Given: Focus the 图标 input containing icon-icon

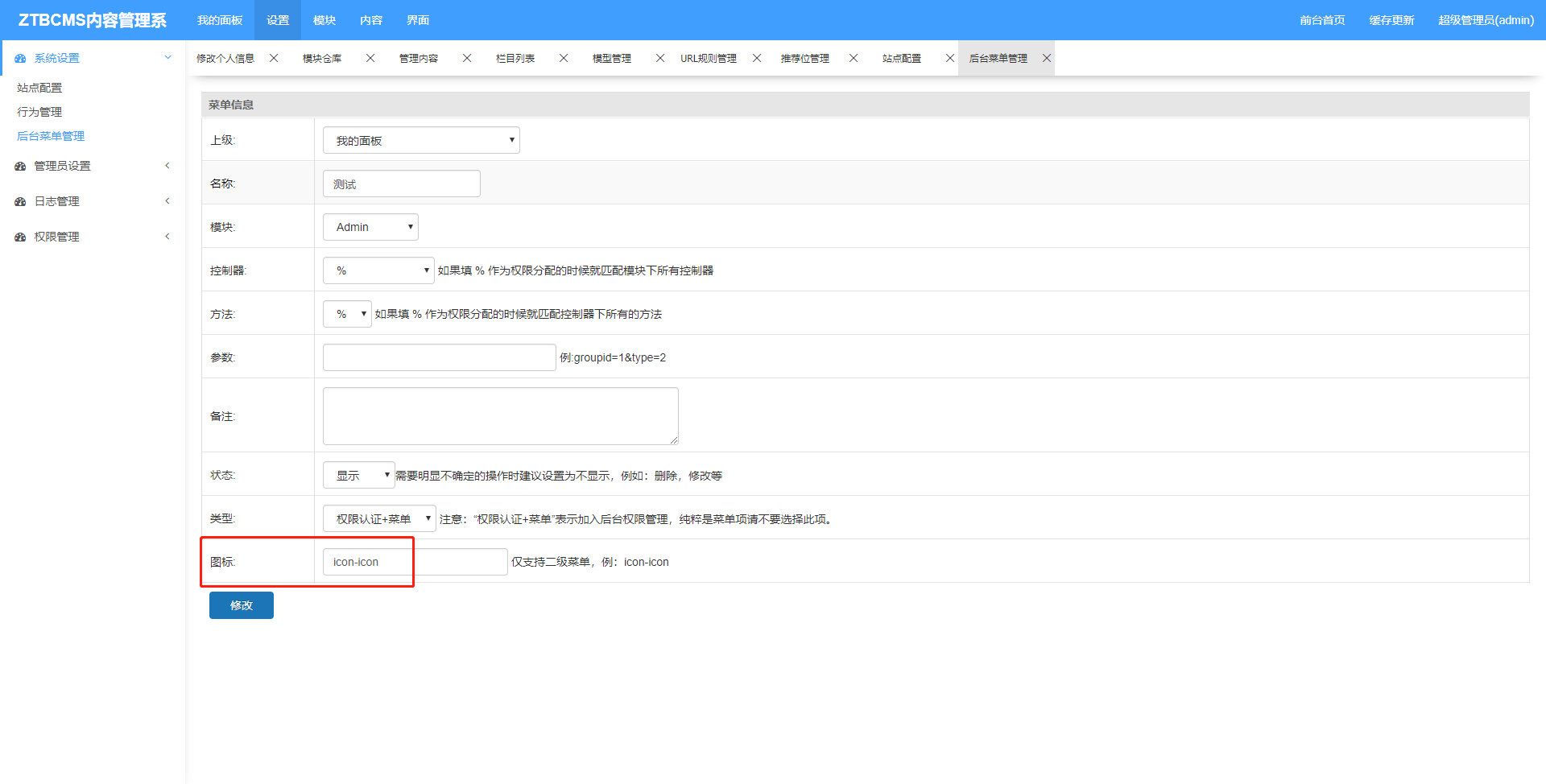Looking at the screenshot, I should (415, 562).
